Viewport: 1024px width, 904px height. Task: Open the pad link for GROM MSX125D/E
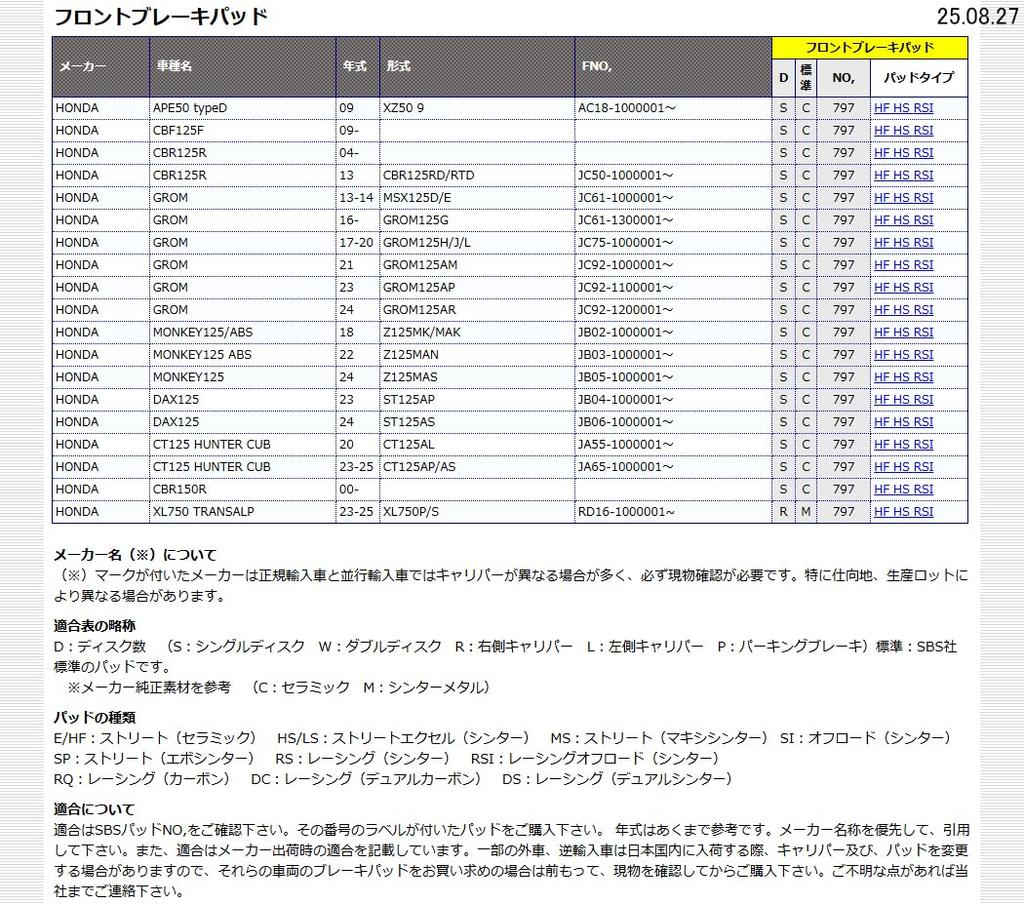tap(903, 198)
